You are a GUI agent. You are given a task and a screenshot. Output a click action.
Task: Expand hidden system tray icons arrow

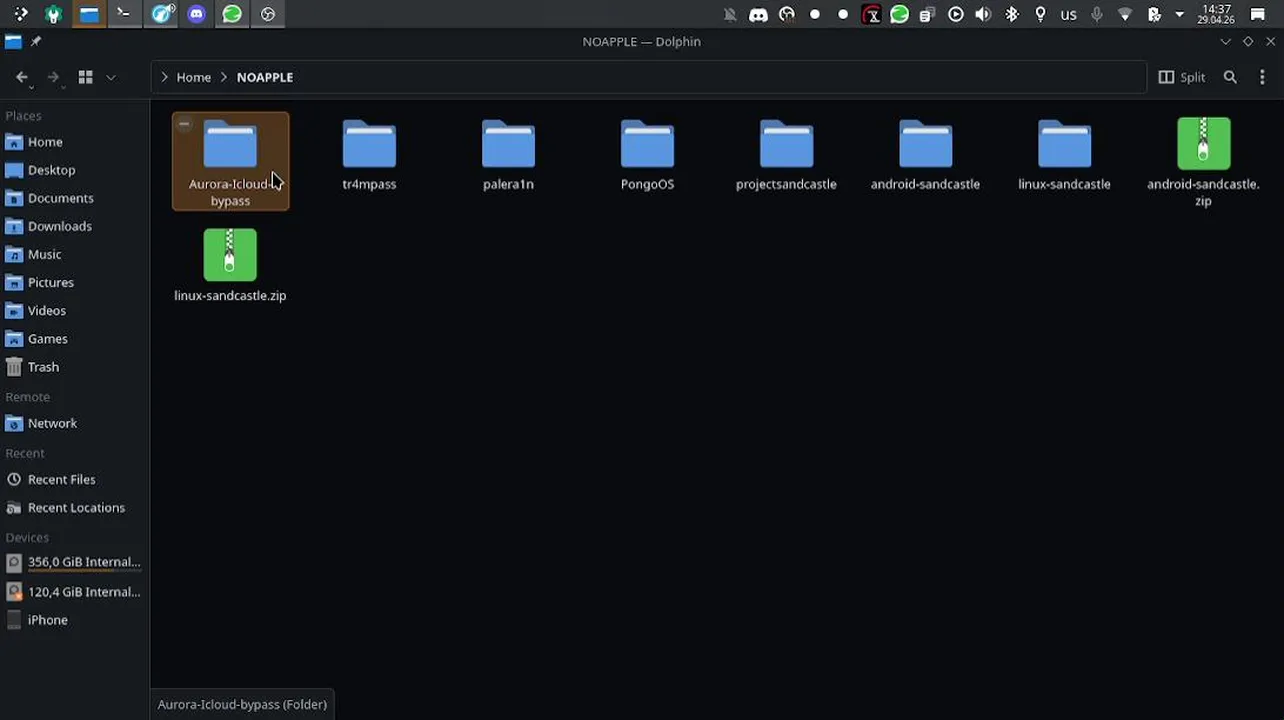[1179, 14]
